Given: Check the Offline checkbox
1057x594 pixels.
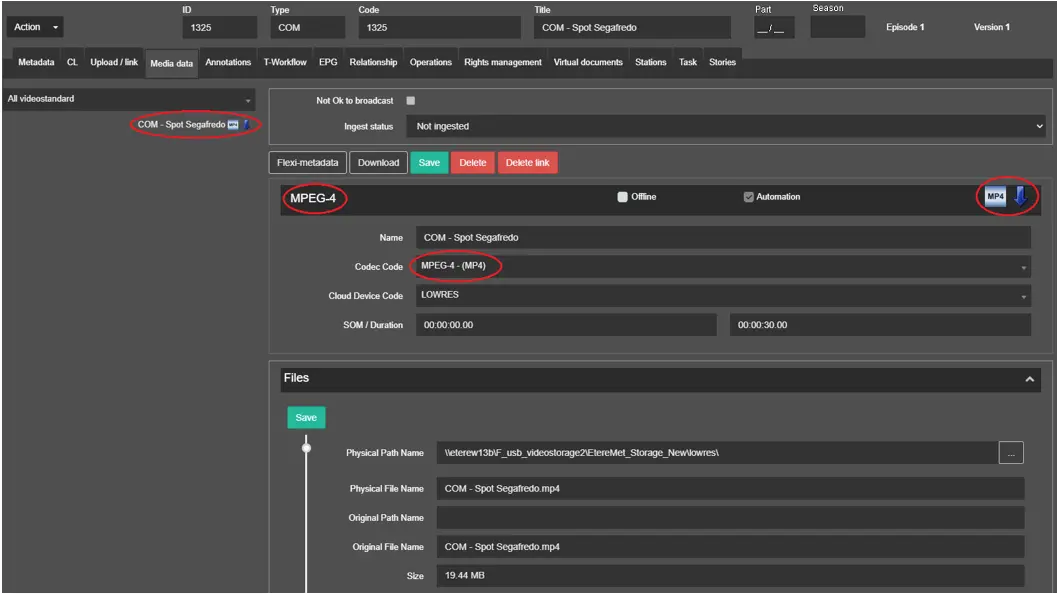Looking at the screenshot, I should pyautogui.click(x=622, y=197).
